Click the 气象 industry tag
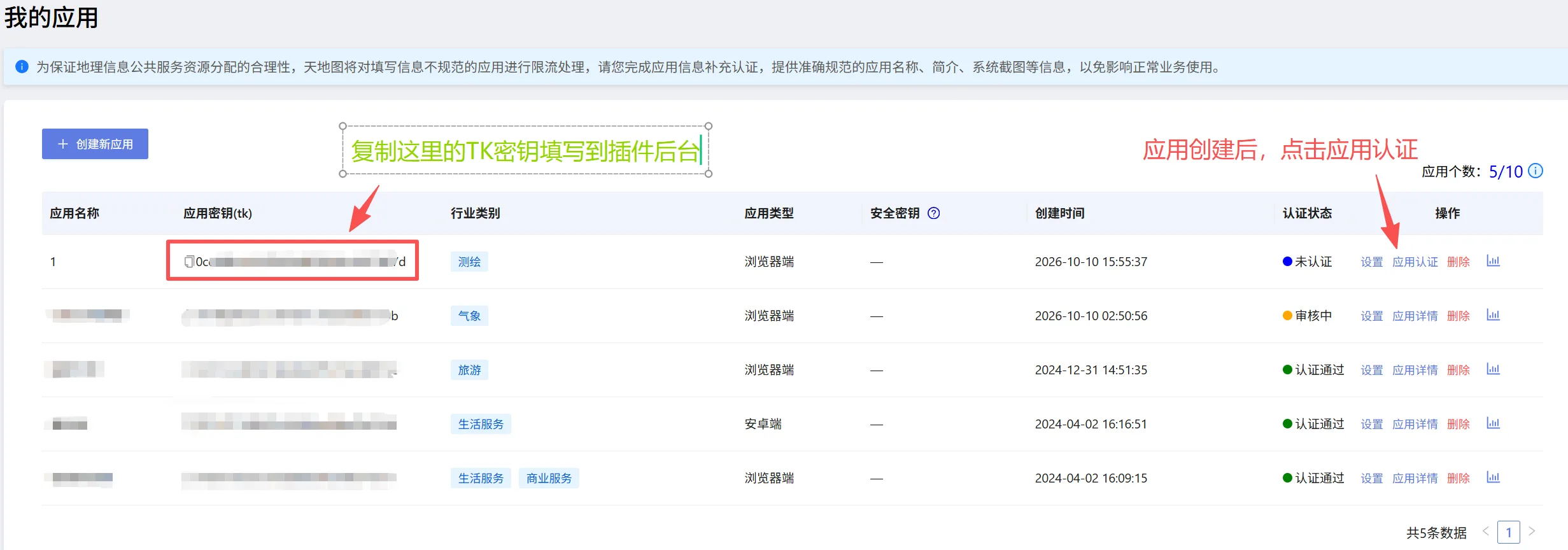1568x550 pixels. (x=469, y=316)
